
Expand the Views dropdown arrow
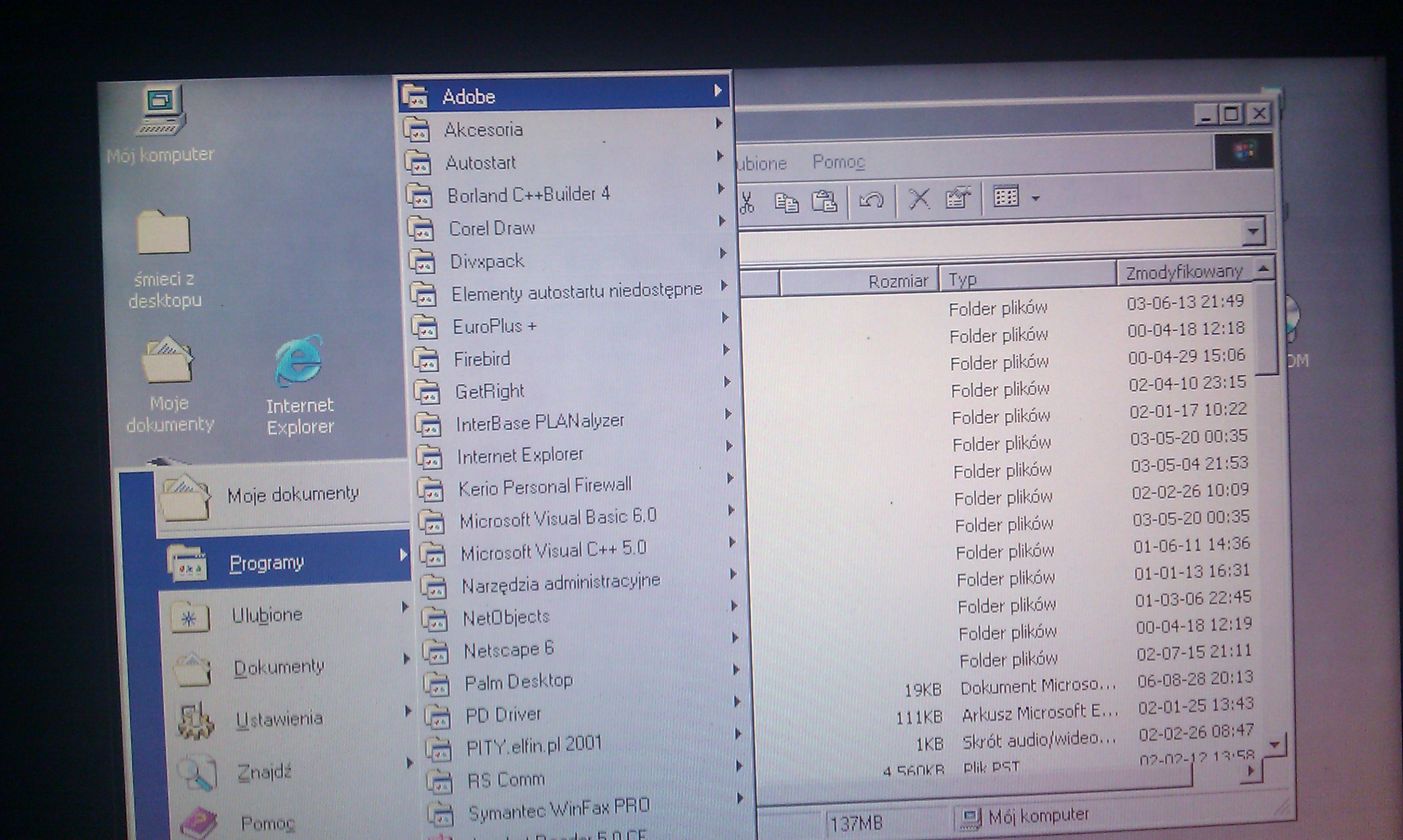click(1035, 198)
